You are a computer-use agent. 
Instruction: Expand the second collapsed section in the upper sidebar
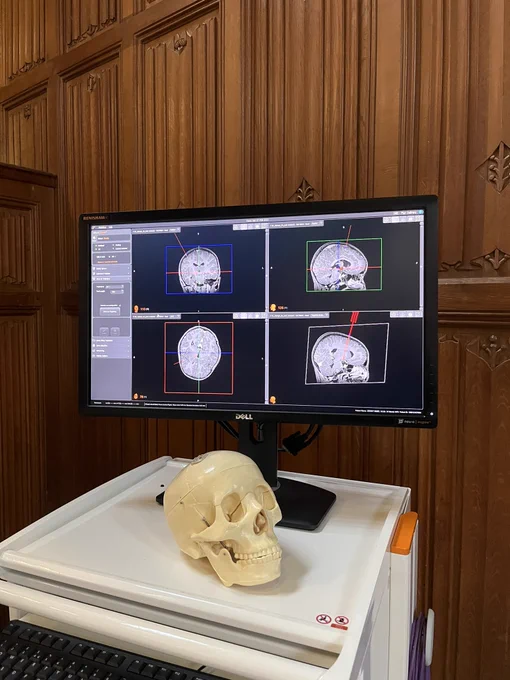[x=111, y=274]
